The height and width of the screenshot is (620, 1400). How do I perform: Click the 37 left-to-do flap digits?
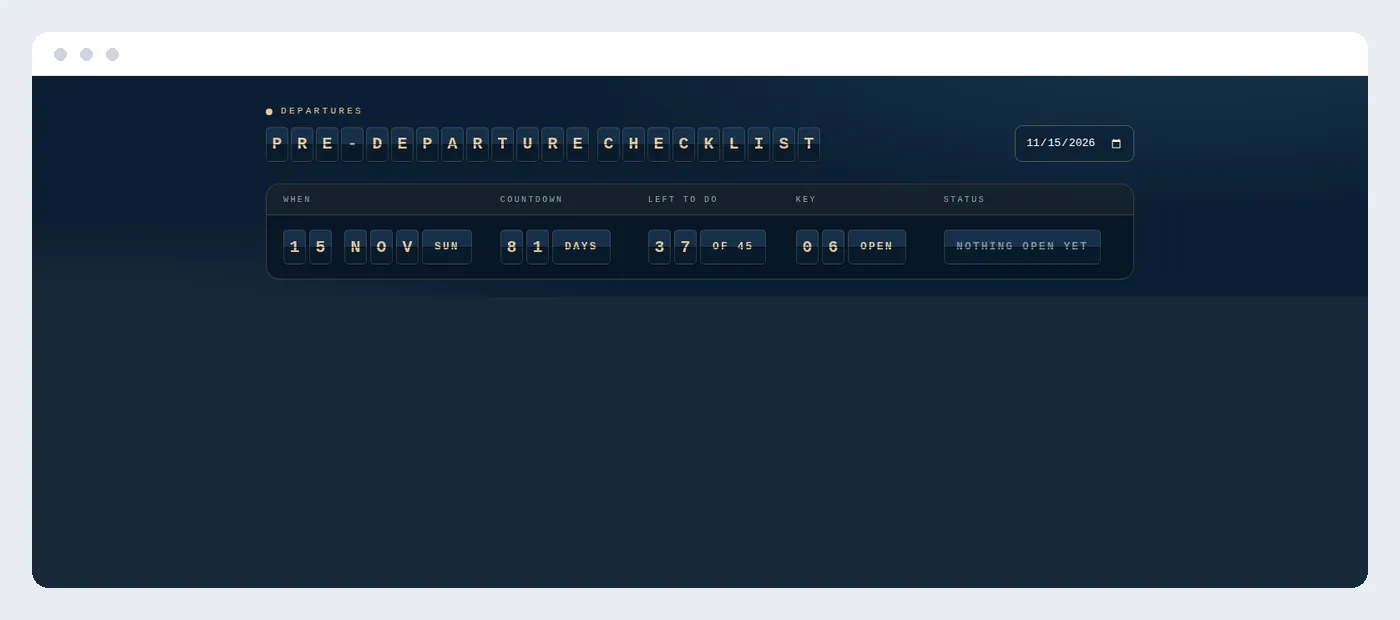(x=672, y=247)
